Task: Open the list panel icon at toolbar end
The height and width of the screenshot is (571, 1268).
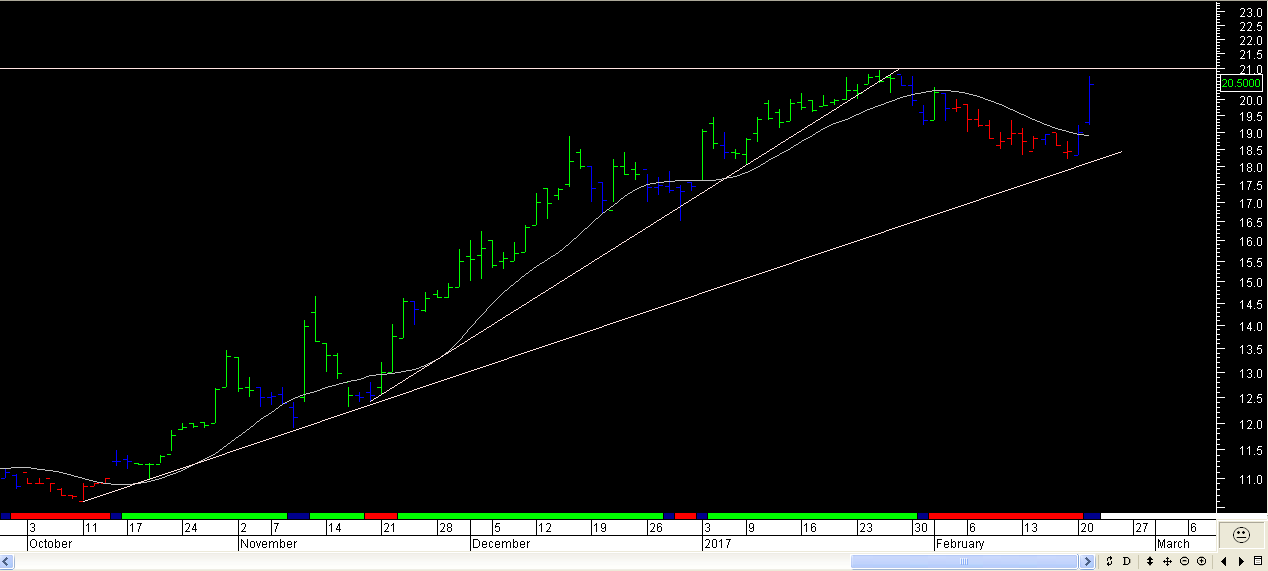Action: point(1257,561)
